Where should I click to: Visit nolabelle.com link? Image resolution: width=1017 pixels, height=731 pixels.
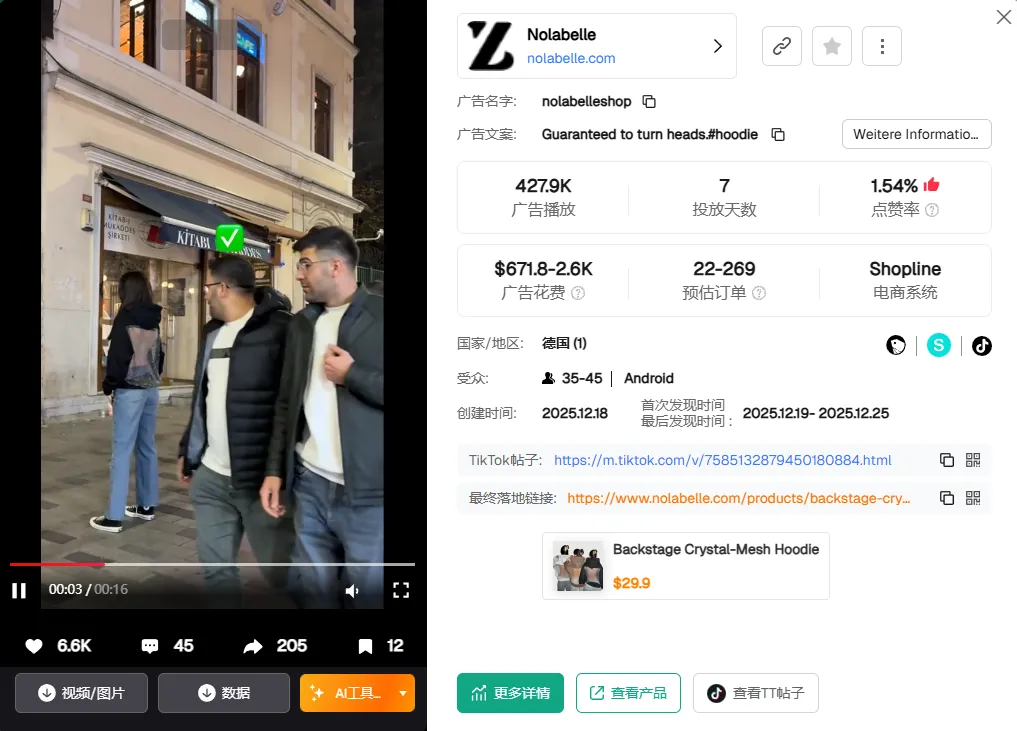coord(571,58)
